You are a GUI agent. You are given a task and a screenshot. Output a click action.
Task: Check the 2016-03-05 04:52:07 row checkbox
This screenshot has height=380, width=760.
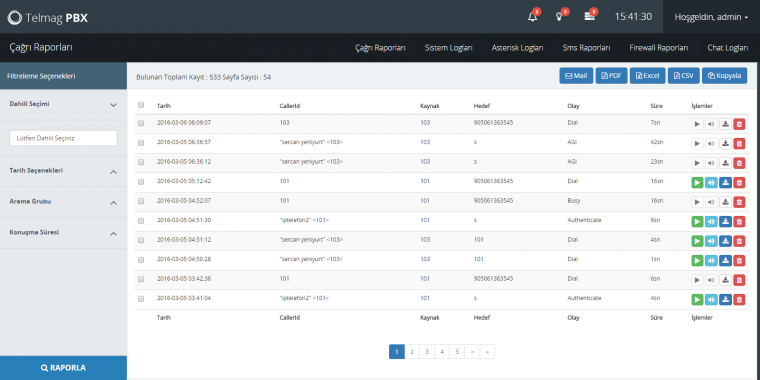point(141,201)
